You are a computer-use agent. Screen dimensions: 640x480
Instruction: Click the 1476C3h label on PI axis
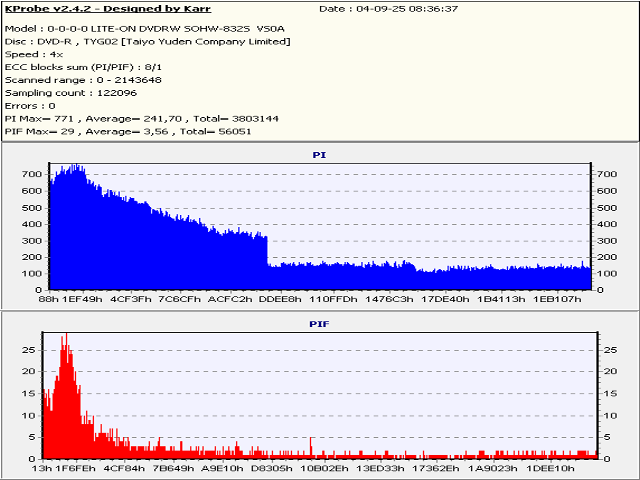389,299
